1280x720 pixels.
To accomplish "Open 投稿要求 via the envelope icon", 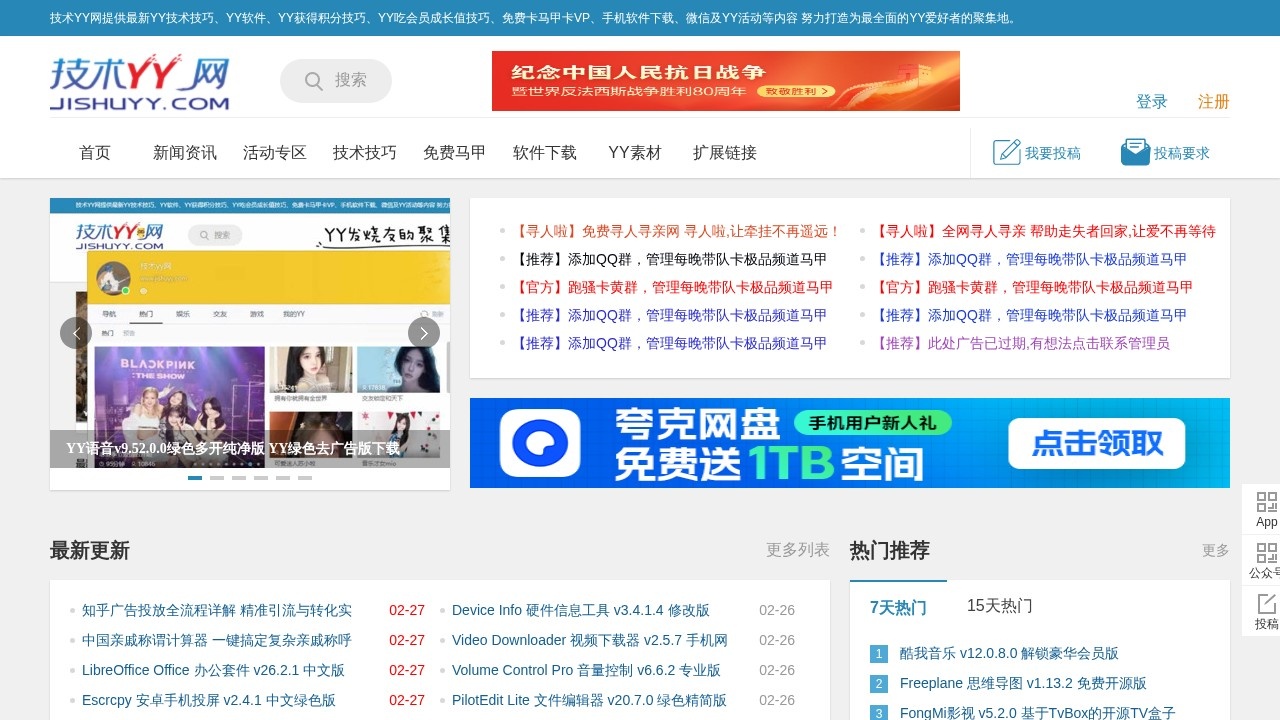I will pos(1135,151).
